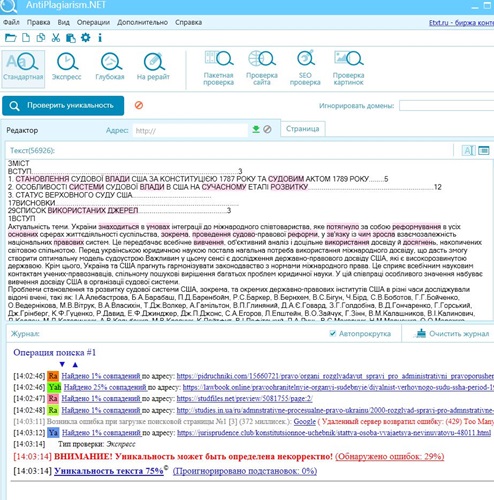Click the up arrow in the journal
Screen dimensions: 494x500
click(x=75, y=364)
